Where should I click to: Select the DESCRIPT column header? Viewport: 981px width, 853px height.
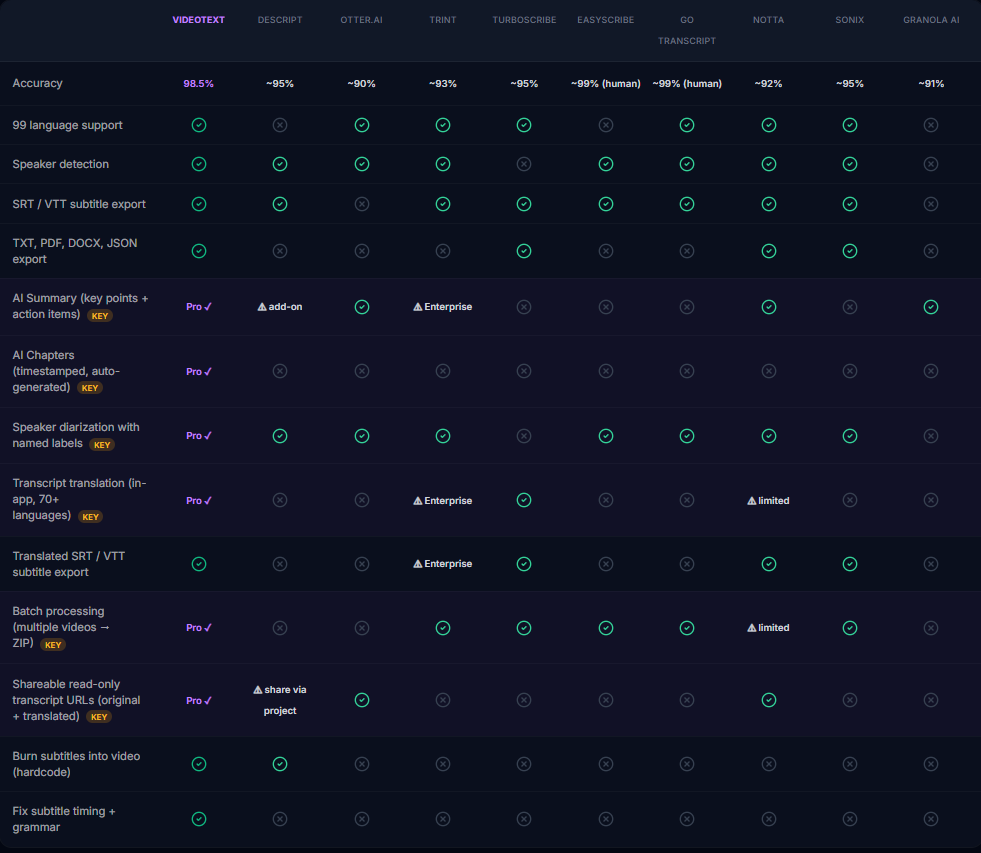click(280, 20)
